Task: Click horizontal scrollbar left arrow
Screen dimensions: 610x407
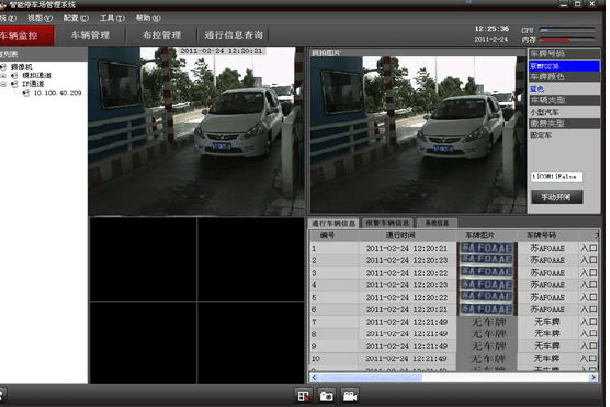Action: click(x=314, y=377)
